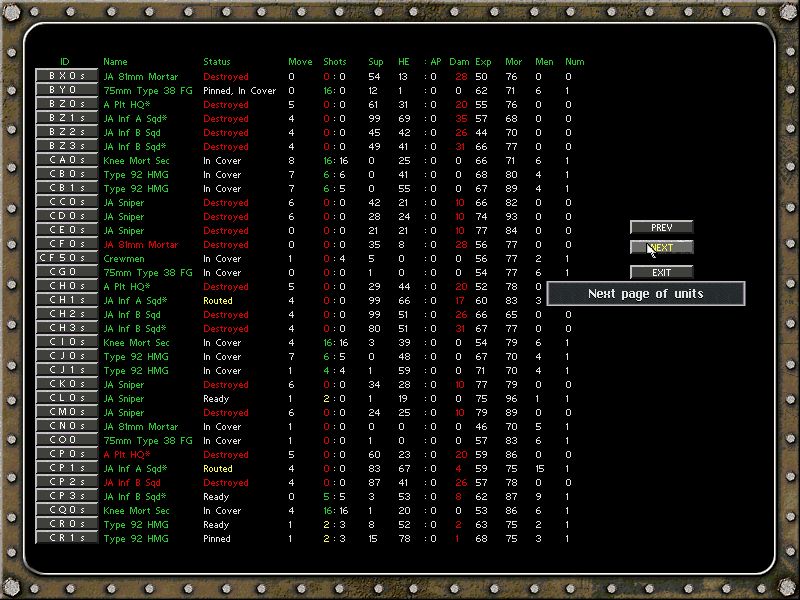
Task: Exit the unit roster screen
Action: [x=662, y=272]
